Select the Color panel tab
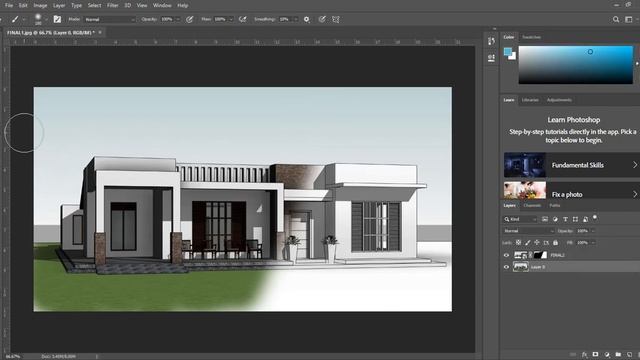 point(509,37)
